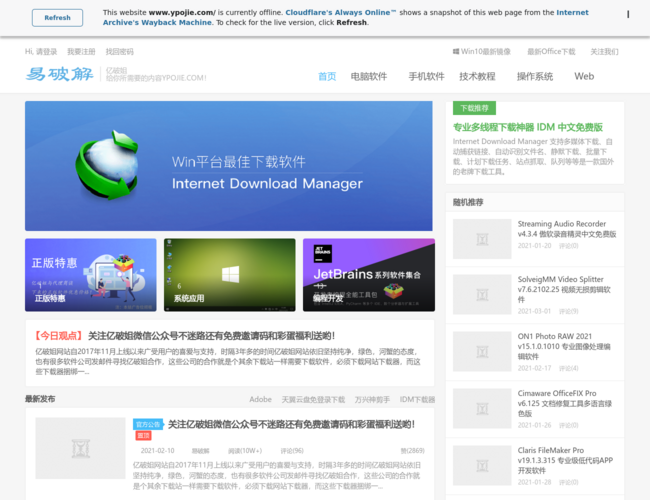The width and height of the screenshot is (650, 500).
Task: Click the 我要注册 register link
Action: pyautogui.click(x=81, y=51)
